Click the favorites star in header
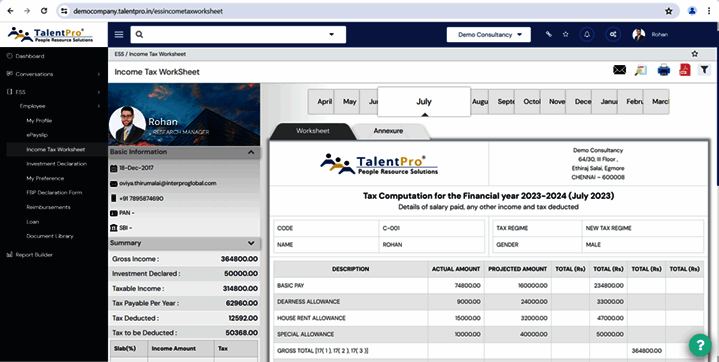The width and height of the screenshot is (719, 362). (566, 34)
